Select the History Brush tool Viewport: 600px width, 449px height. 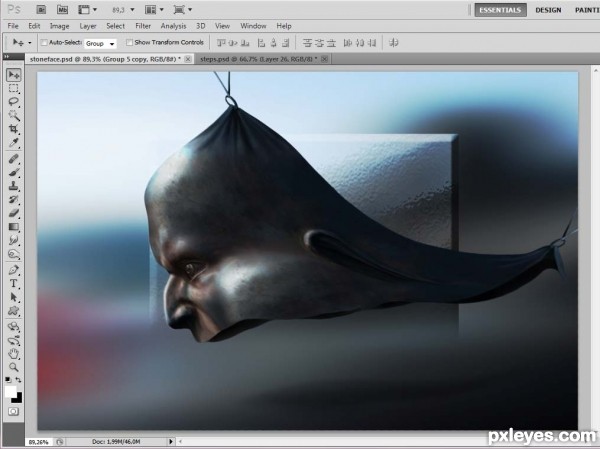click(x=14, y=199)
